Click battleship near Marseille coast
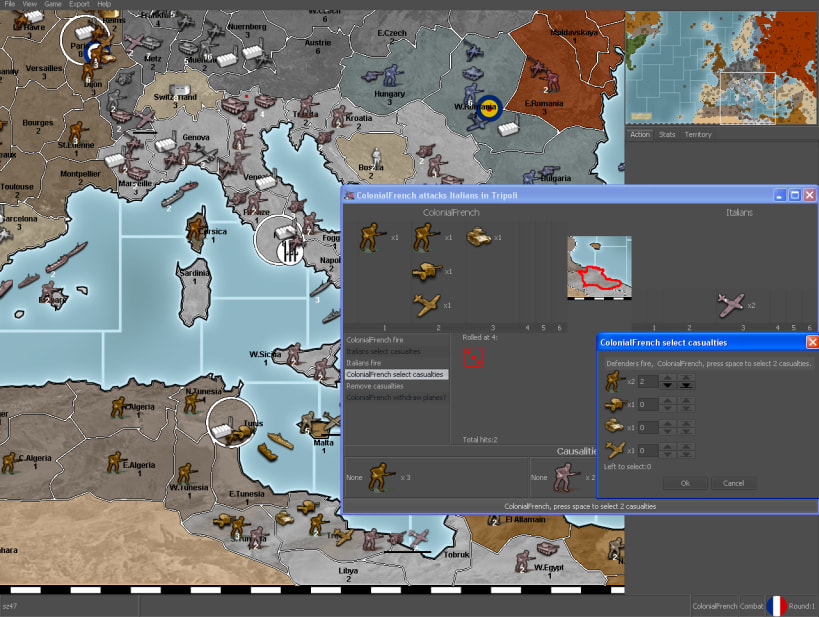The width and height of the screenshot is (819, 617). click(179, 193)
